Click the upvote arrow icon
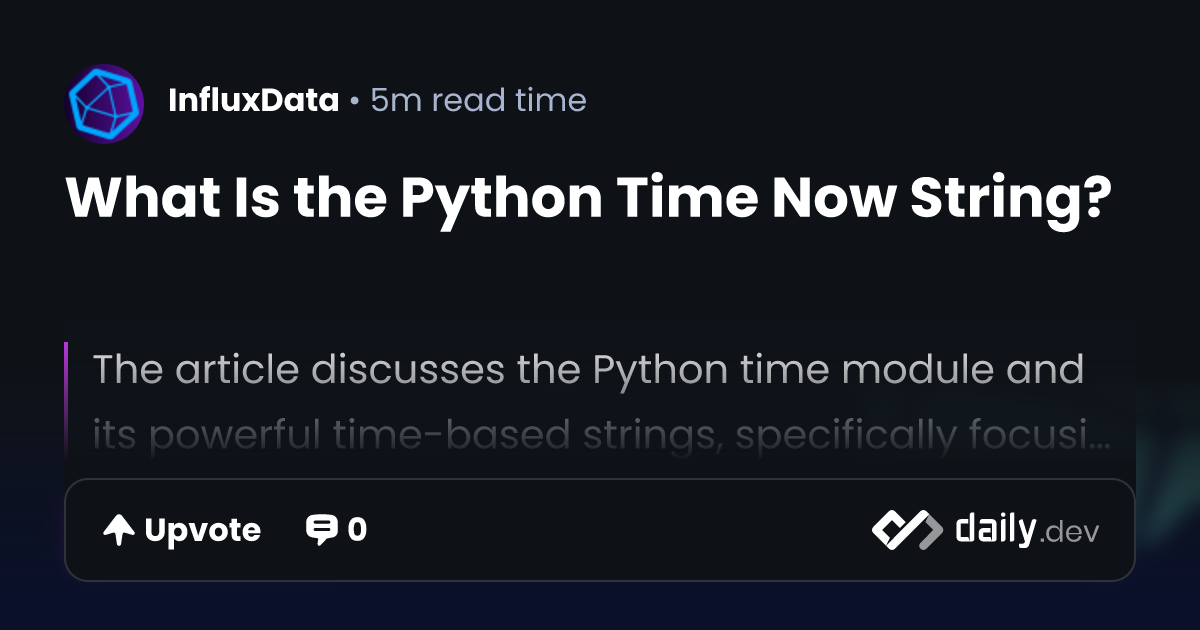 (x=119, y=530)
